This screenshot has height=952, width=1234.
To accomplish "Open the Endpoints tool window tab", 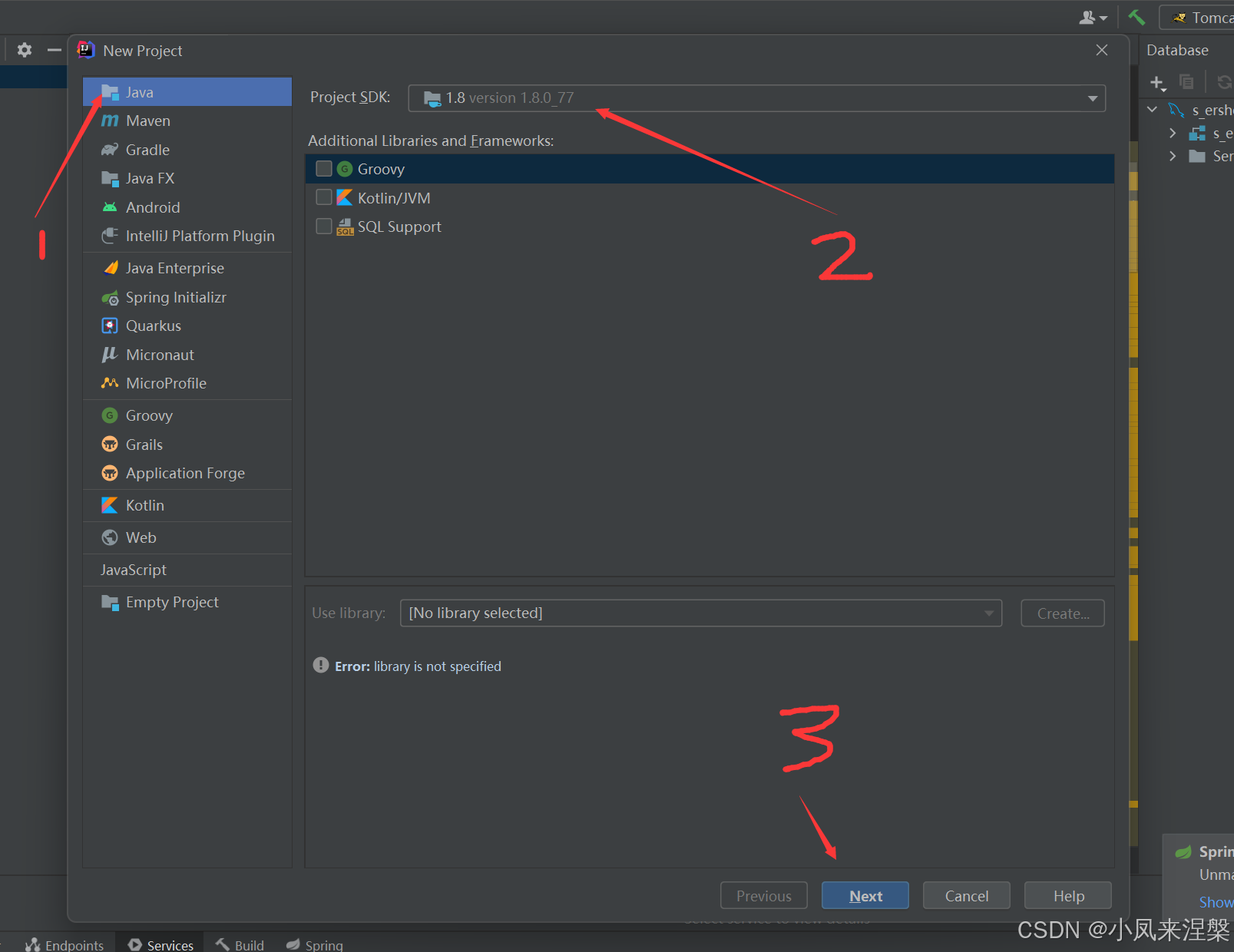I will pos(65,944).
